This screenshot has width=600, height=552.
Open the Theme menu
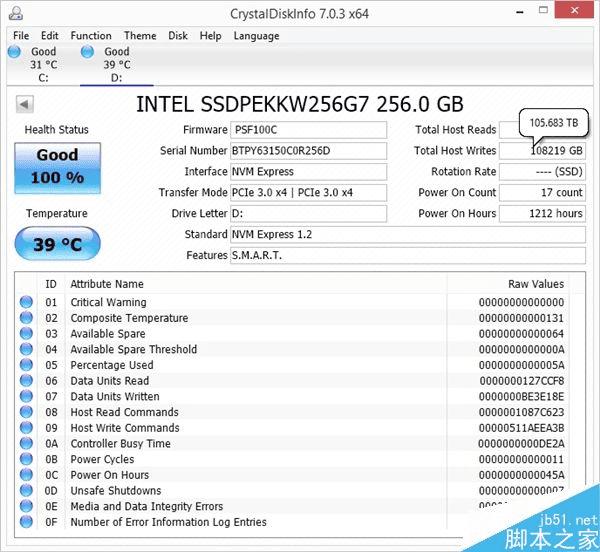140,36
